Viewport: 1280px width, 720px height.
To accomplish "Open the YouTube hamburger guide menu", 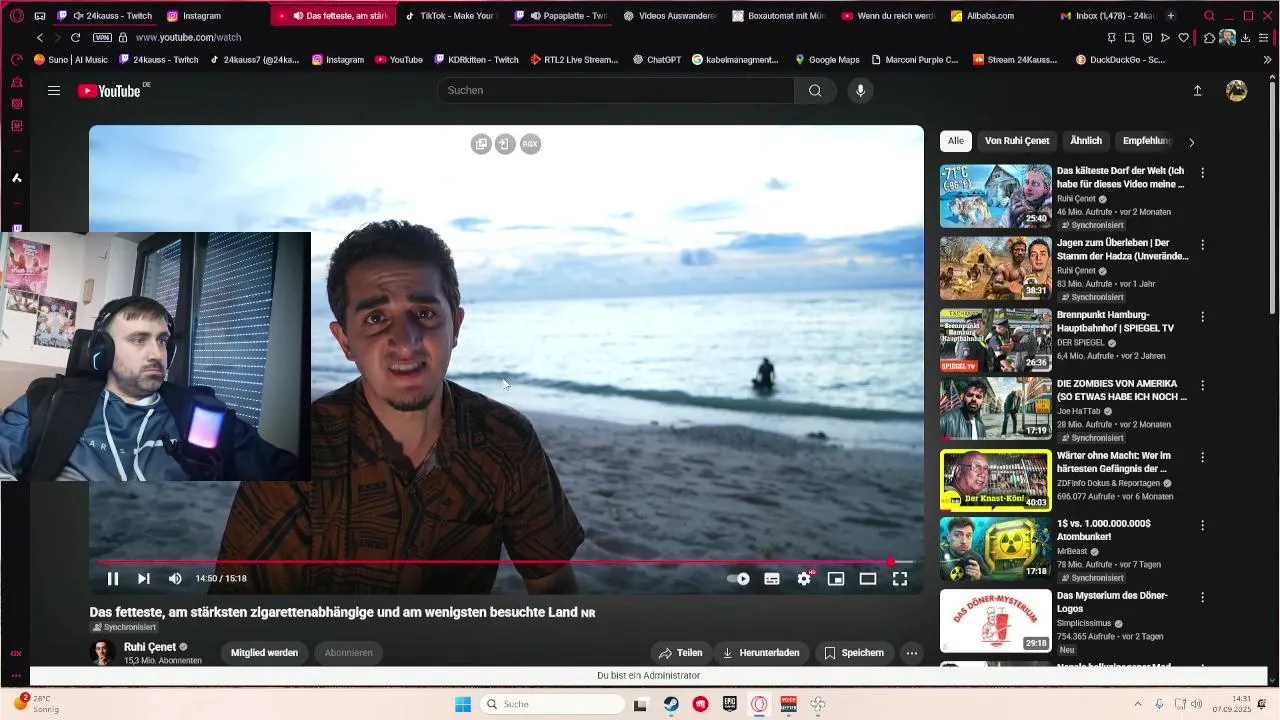I will click(x=54, y=91).
